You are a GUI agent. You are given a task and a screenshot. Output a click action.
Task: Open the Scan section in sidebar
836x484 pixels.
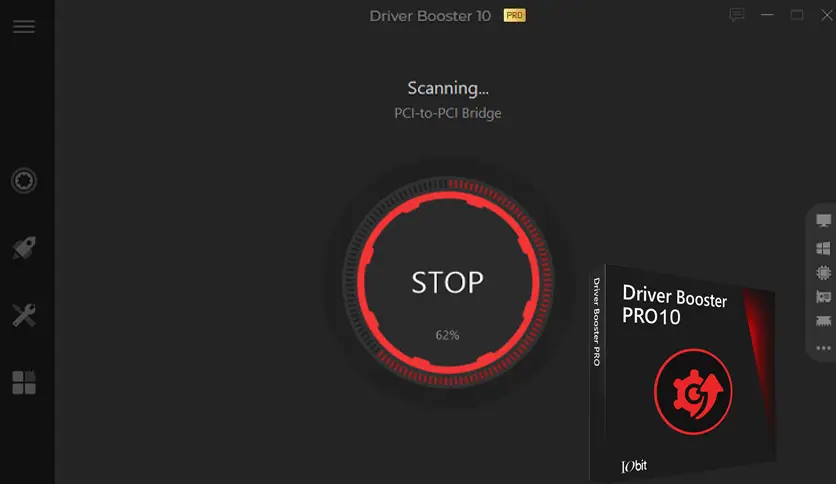point(24,181)
